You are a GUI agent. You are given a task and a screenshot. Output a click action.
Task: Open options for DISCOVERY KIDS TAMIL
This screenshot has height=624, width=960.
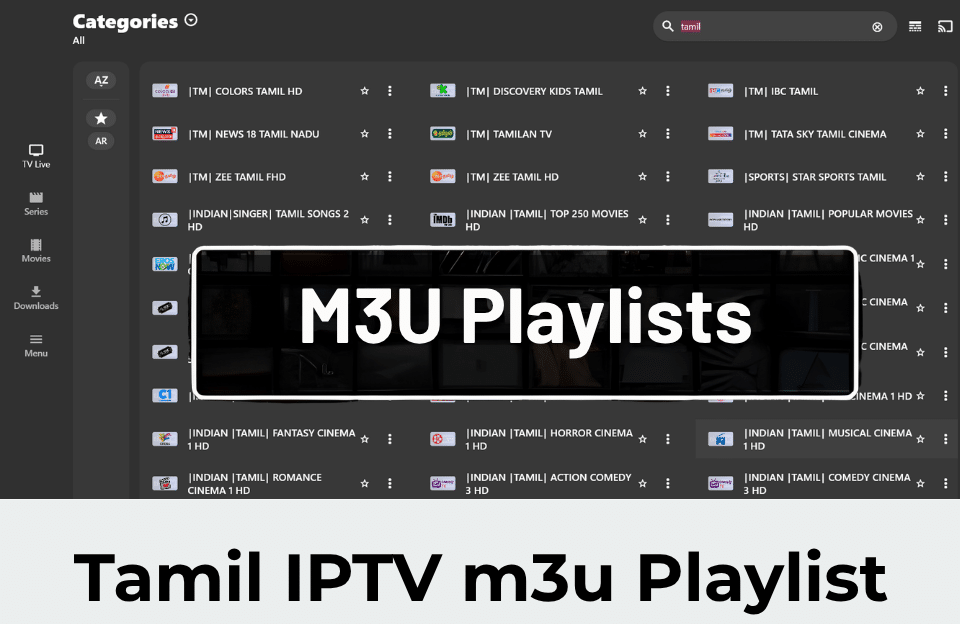(667, 91)
